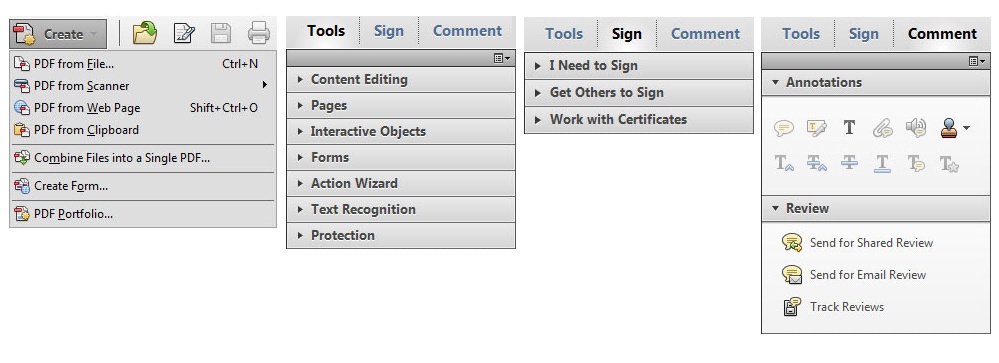Open the Stamp tool dropdown arrow
This screenshot has height=363, width=999.
click(x=967, y=129)
